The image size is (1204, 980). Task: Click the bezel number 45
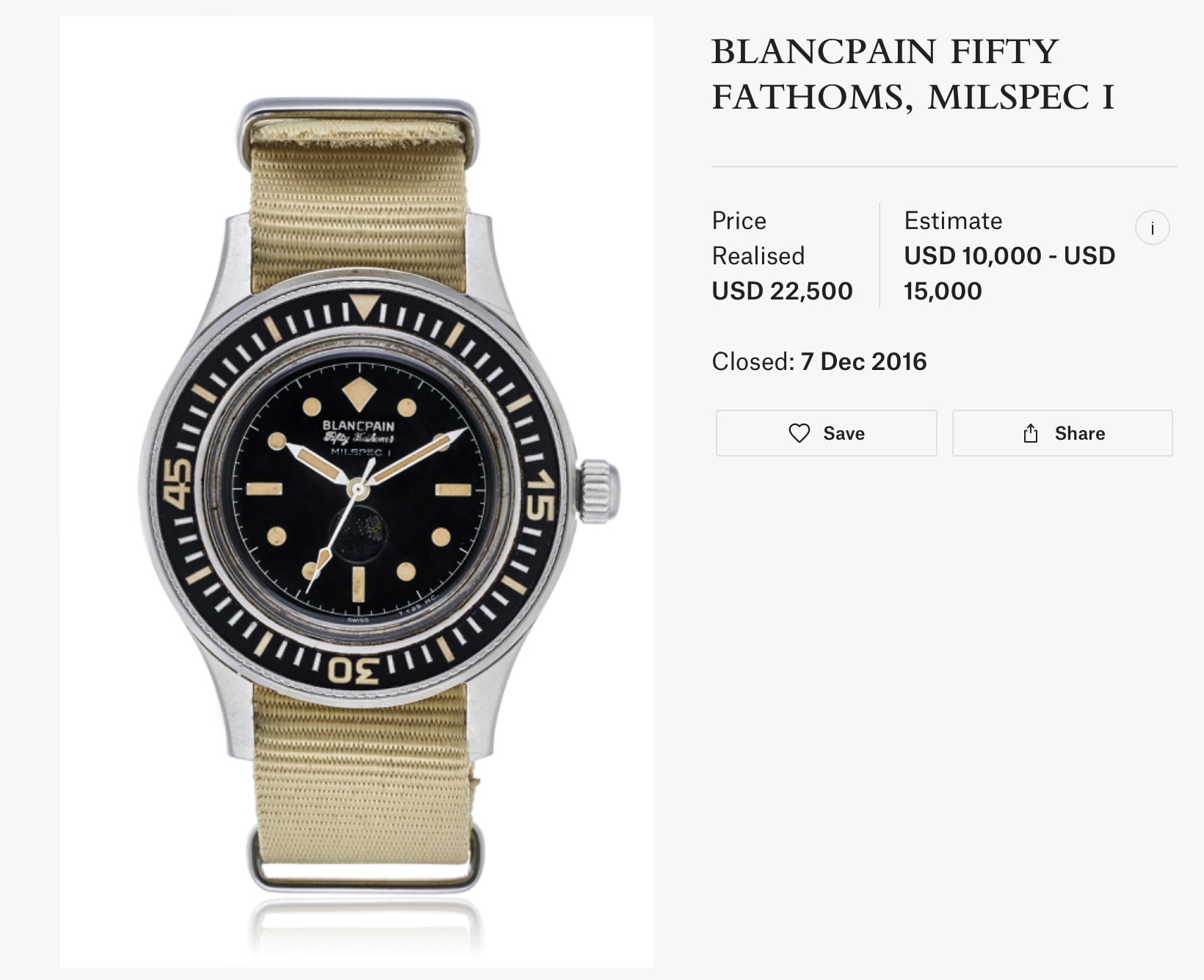[177, 483]
